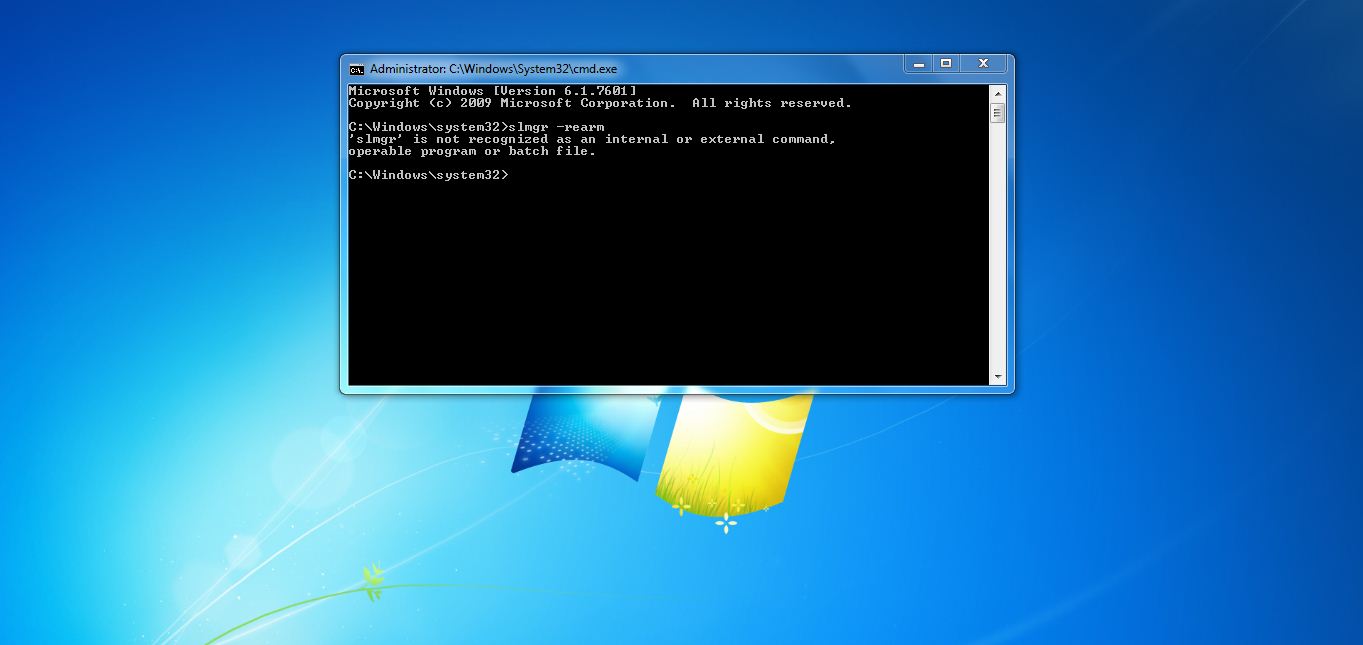Click the 'slmgr is not recognized' error line
This screenshot has height=645, width=1363.
(x=590, y=139)
